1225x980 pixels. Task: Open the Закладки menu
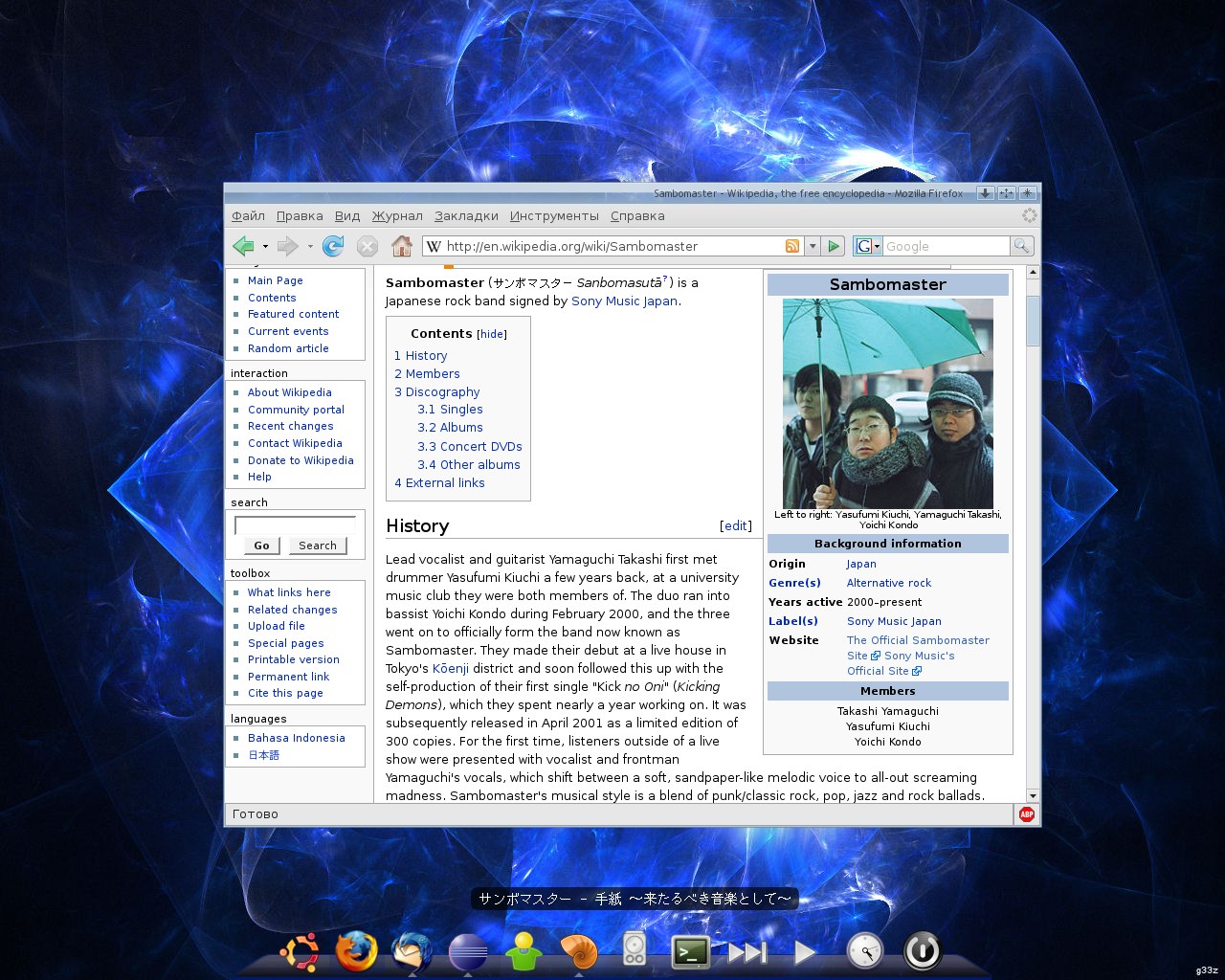(466, 216)
